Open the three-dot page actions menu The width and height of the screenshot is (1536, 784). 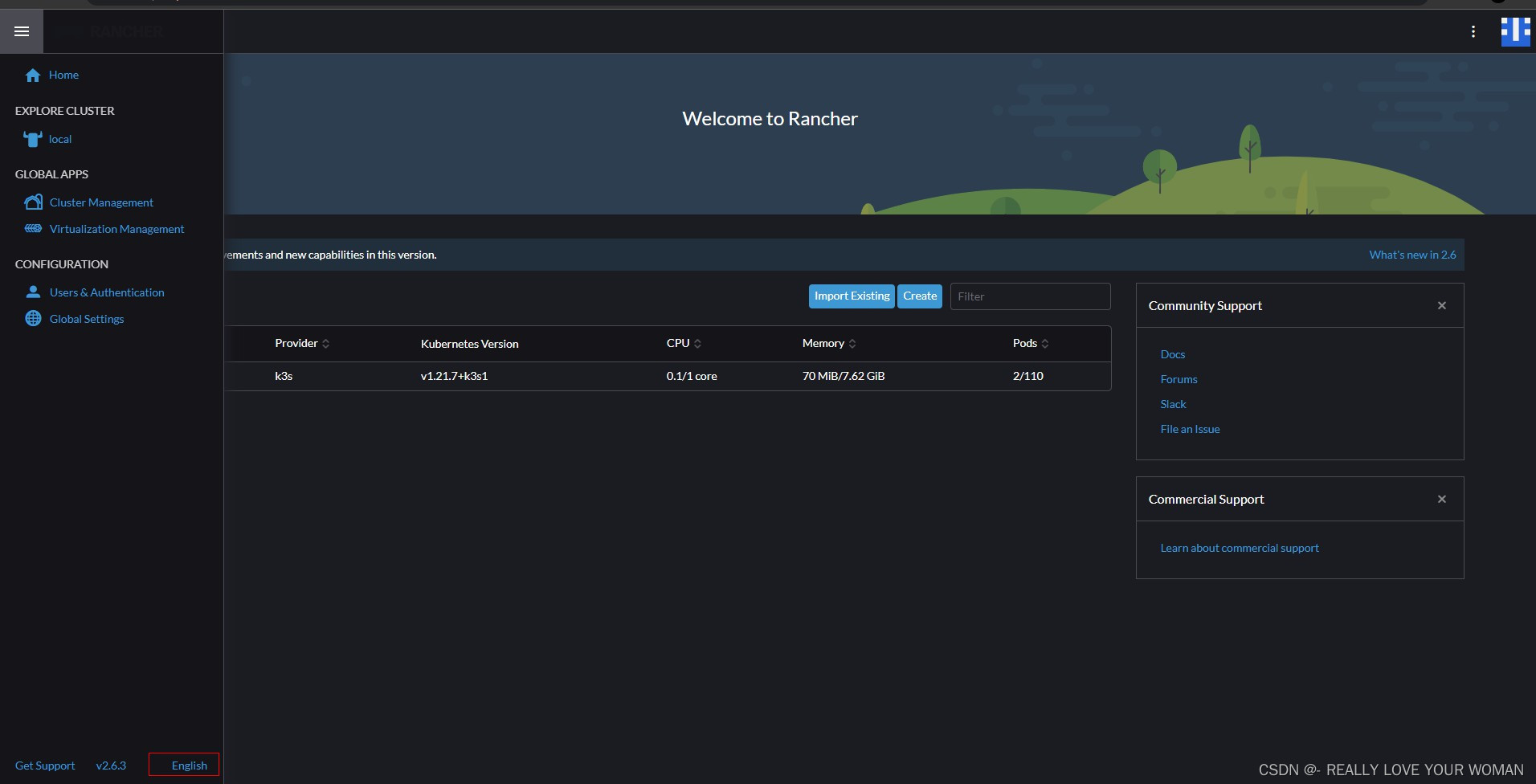point(1473,31)
